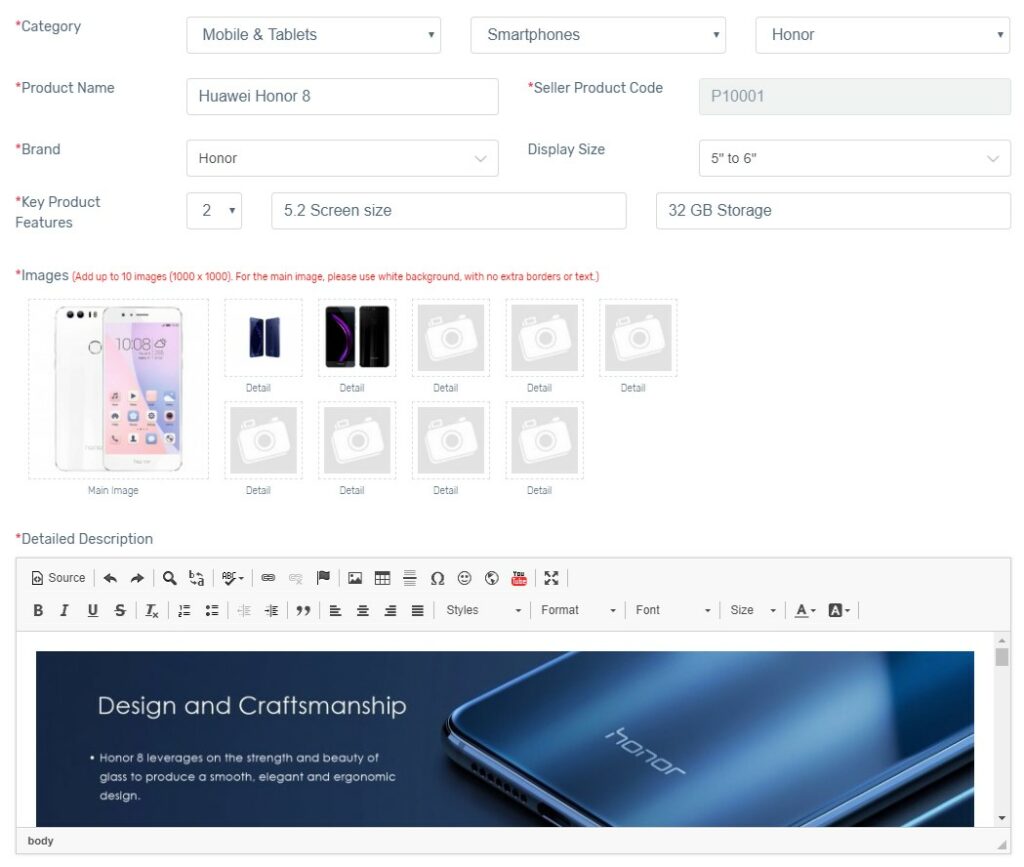This screenshot has width=1024, height=867.
Task: Click the editor resize handle corner
Action: [x=1002, y=844]
